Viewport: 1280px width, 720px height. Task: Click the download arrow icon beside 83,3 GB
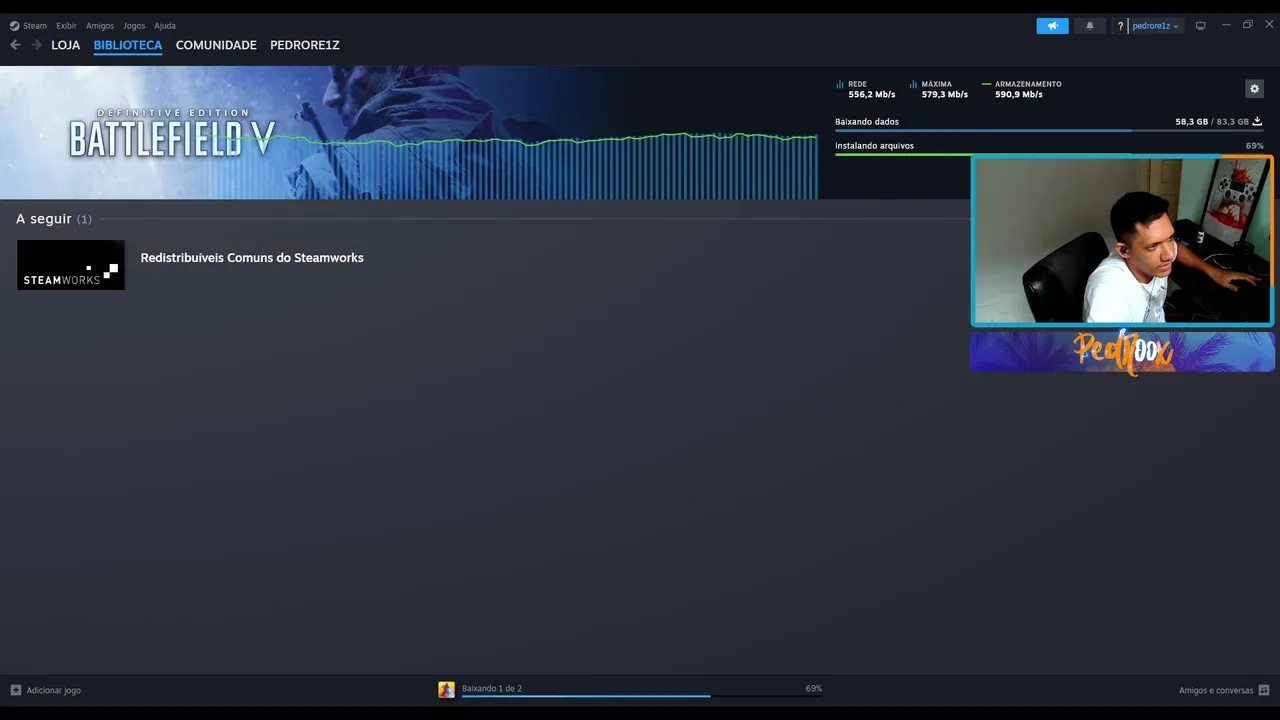(x=1257, y=121)
